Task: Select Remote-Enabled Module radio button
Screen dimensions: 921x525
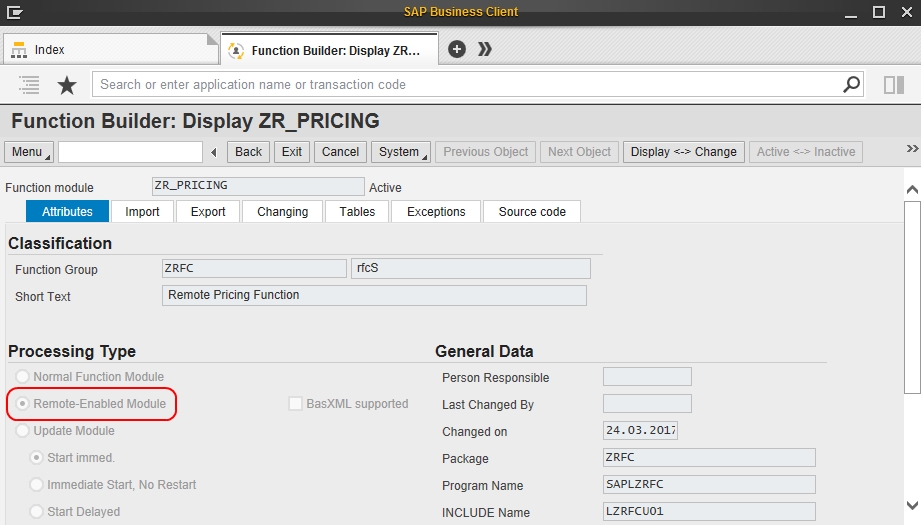Action: [x=22, y=403]
